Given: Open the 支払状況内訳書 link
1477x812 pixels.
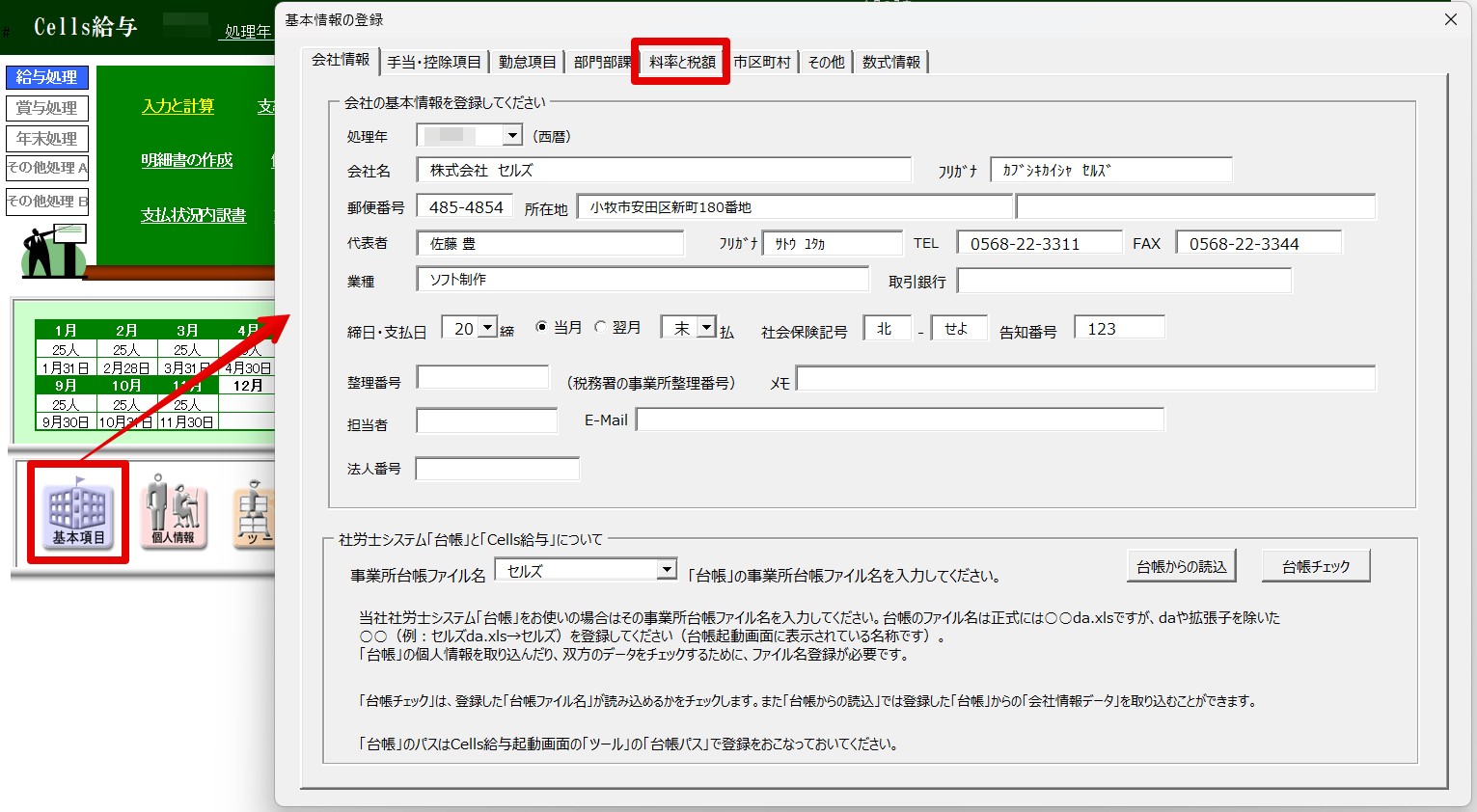Looking at the screenshot, I should (194, 215).
